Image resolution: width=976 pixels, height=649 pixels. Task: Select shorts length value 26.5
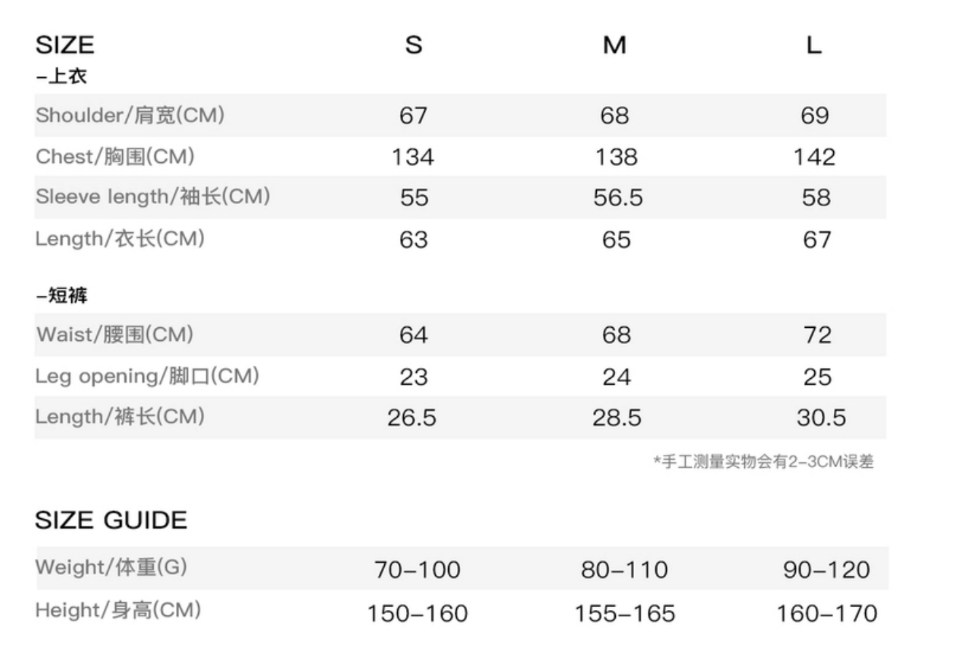(x=412, y=418)
